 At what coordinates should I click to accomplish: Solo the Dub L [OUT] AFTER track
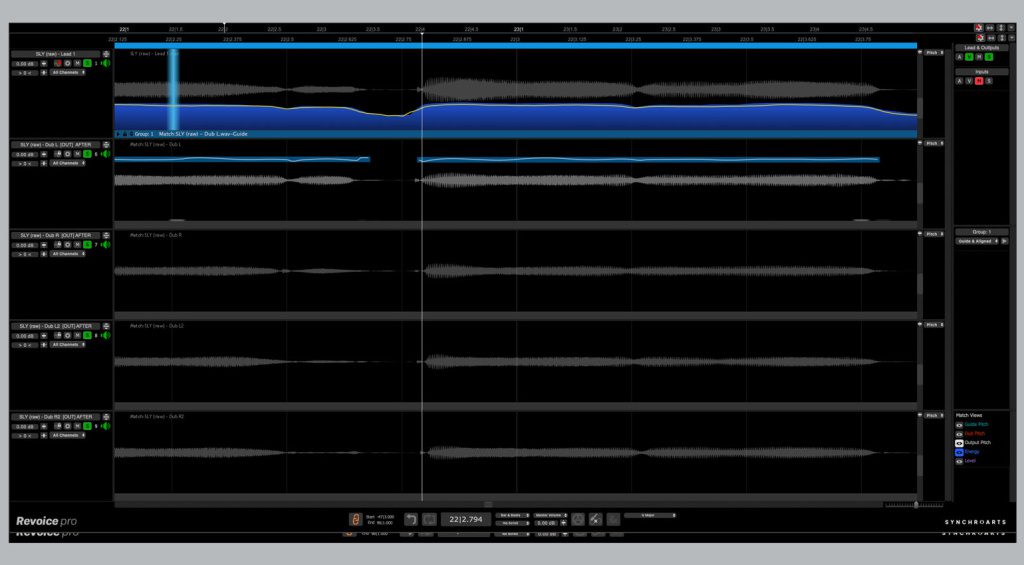pyautogui.click(x=87, y=154)
